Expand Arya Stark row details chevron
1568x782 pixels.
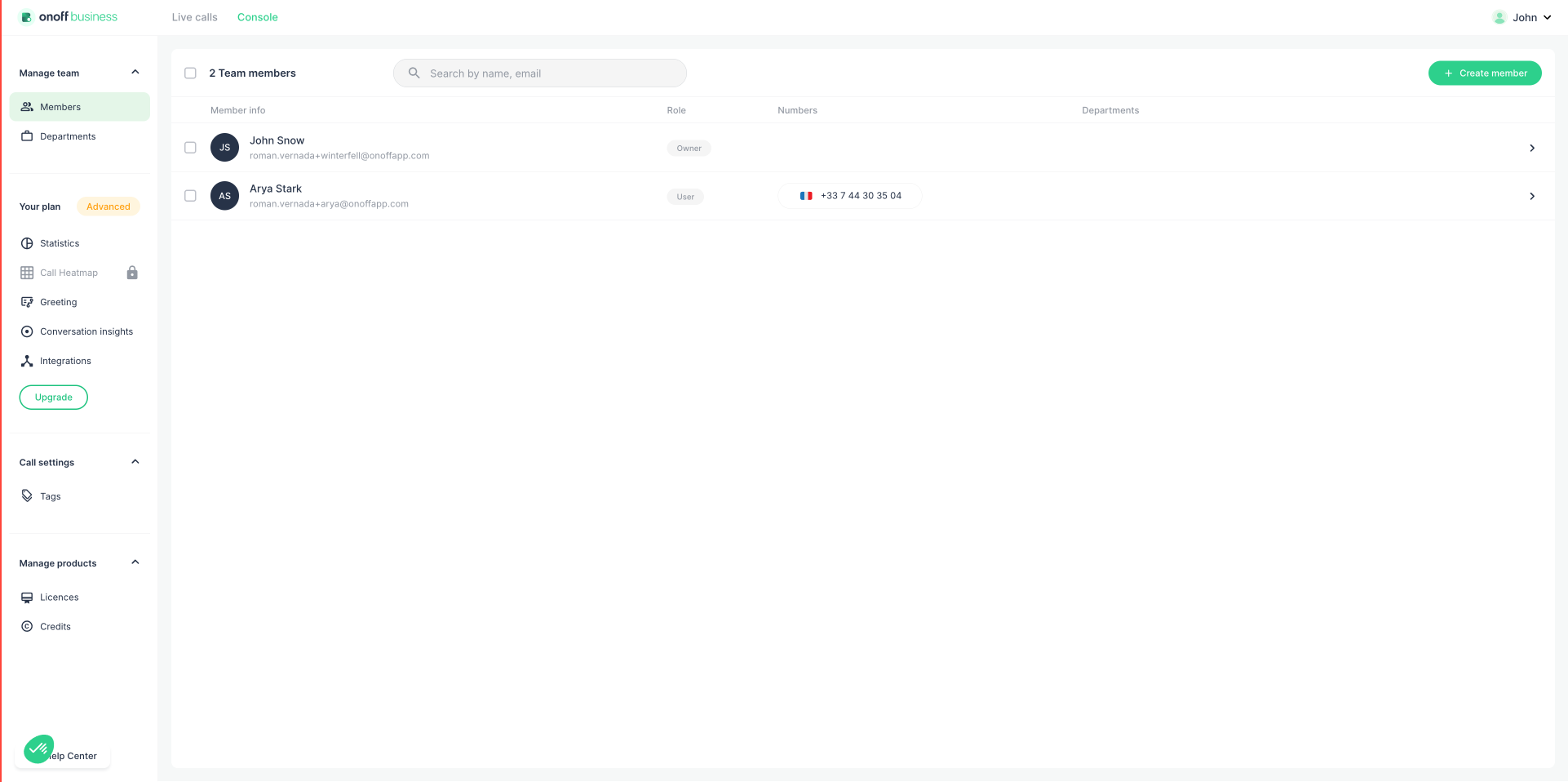[1532, 196]
